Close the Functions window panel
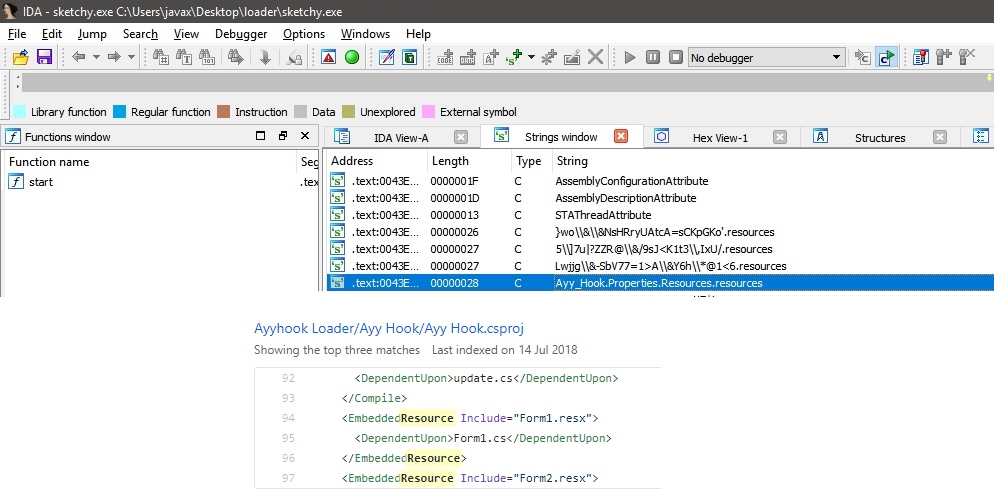994x489 pixels. click(305, 136)
